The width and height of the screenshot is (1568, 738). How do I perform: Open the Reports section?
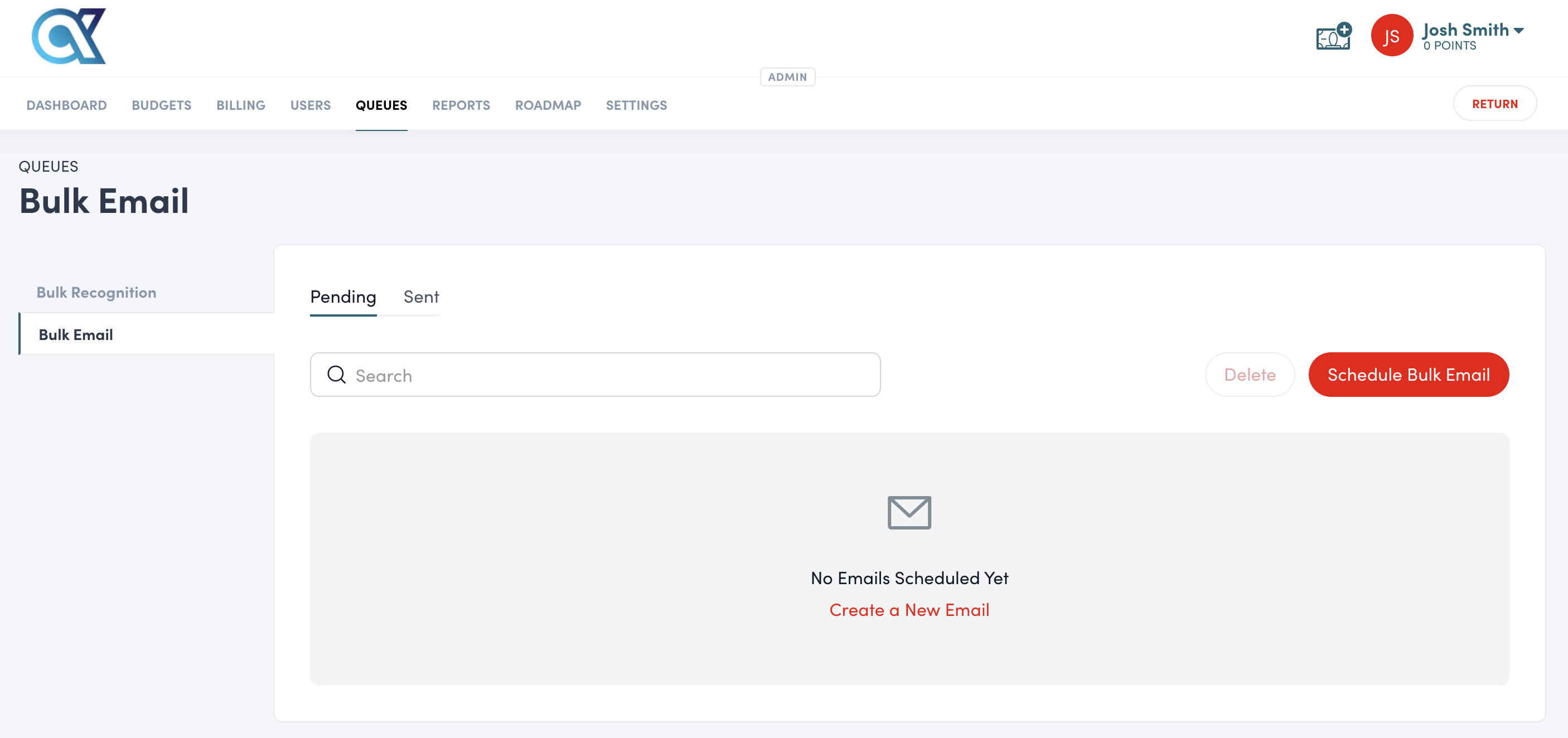[461, 105]
